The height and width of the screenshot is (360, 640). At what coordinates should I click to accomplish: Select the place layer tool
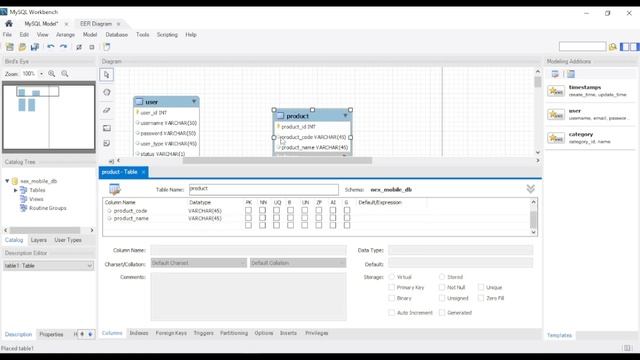pos(107,128)
